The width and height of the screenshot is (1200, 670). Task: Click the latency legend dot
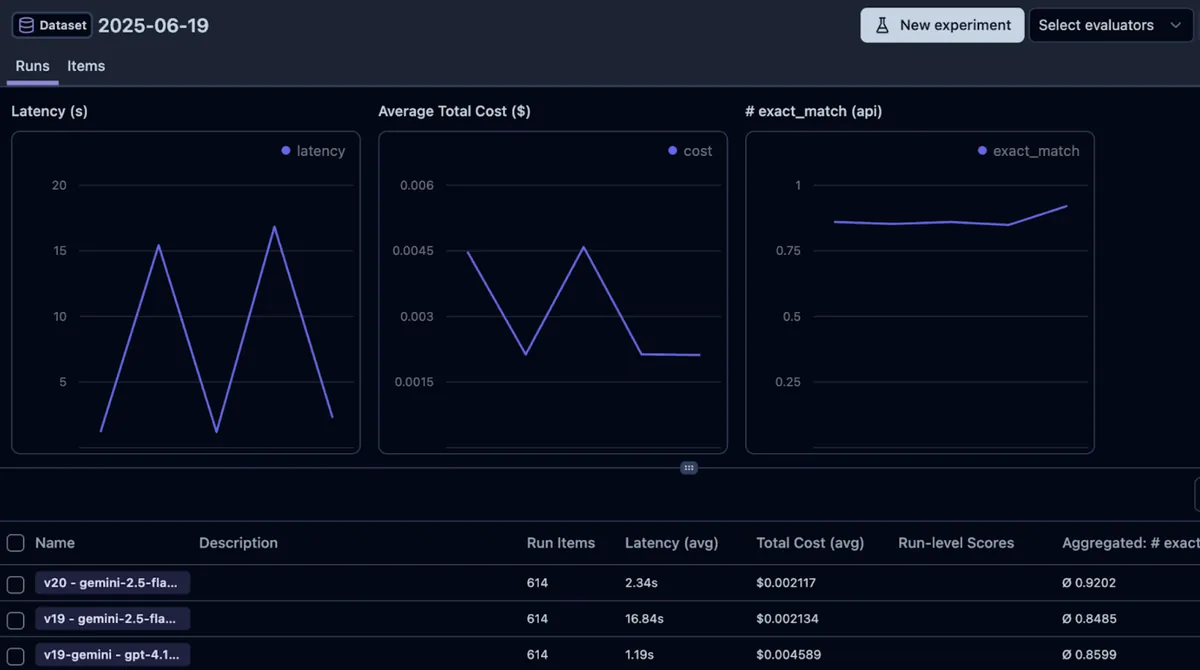coord(286,151)
